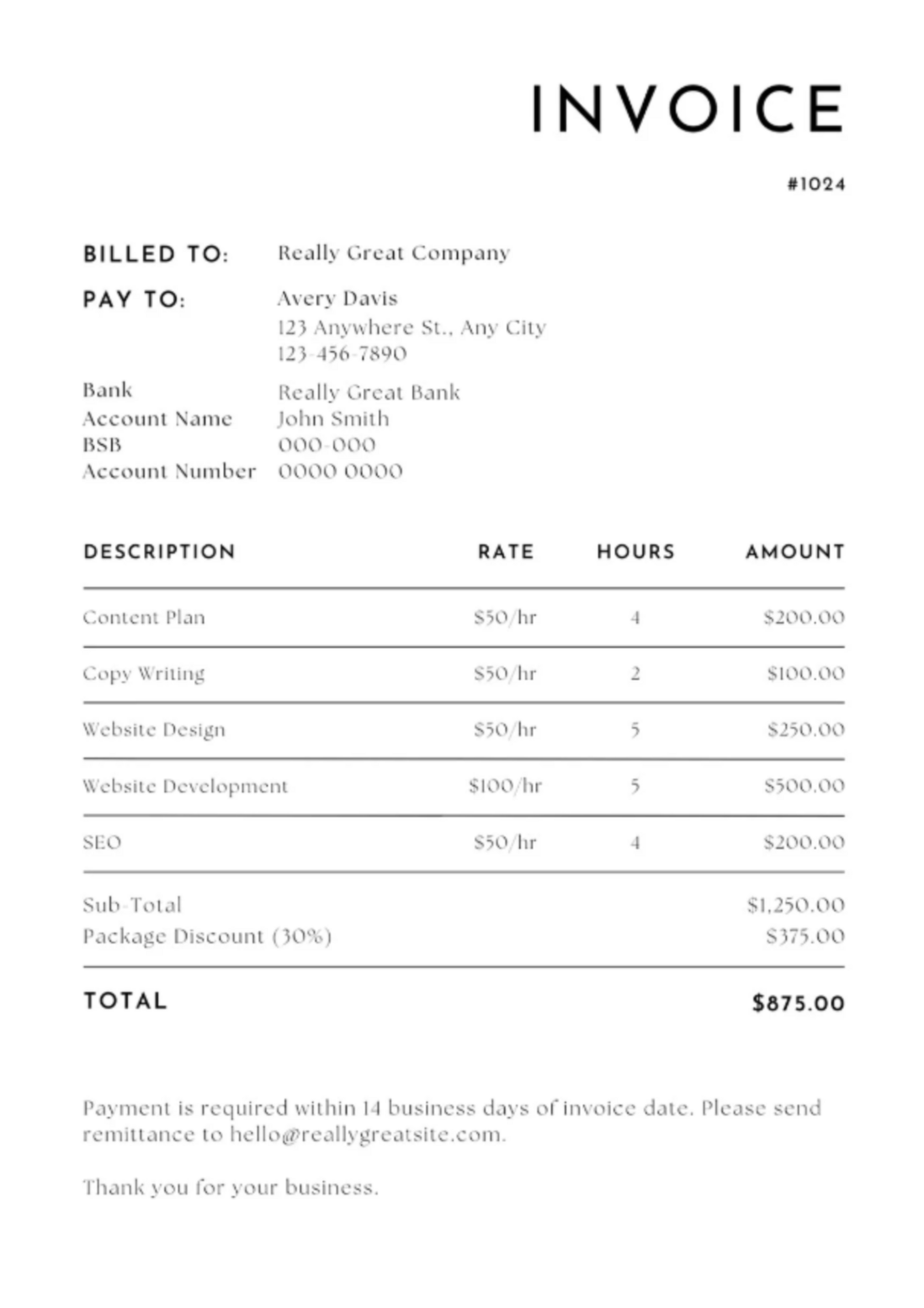Viewport: 924px width, 1308px height.
Task: Click the DESCRIPTION column header
Action: point(159,552)
